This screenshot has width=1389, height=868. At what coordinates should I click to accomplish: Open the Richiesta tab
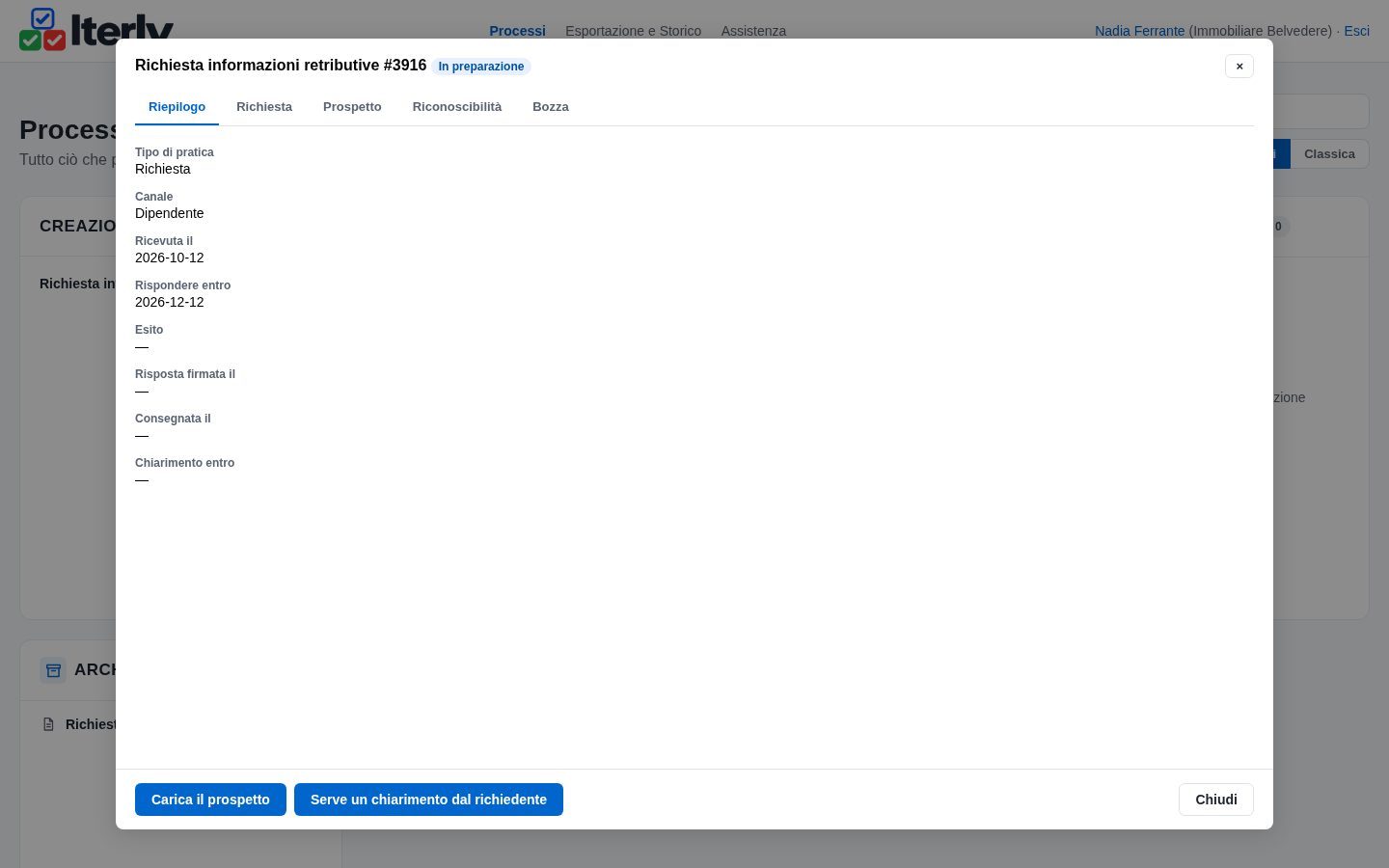[x=264, y=107]
